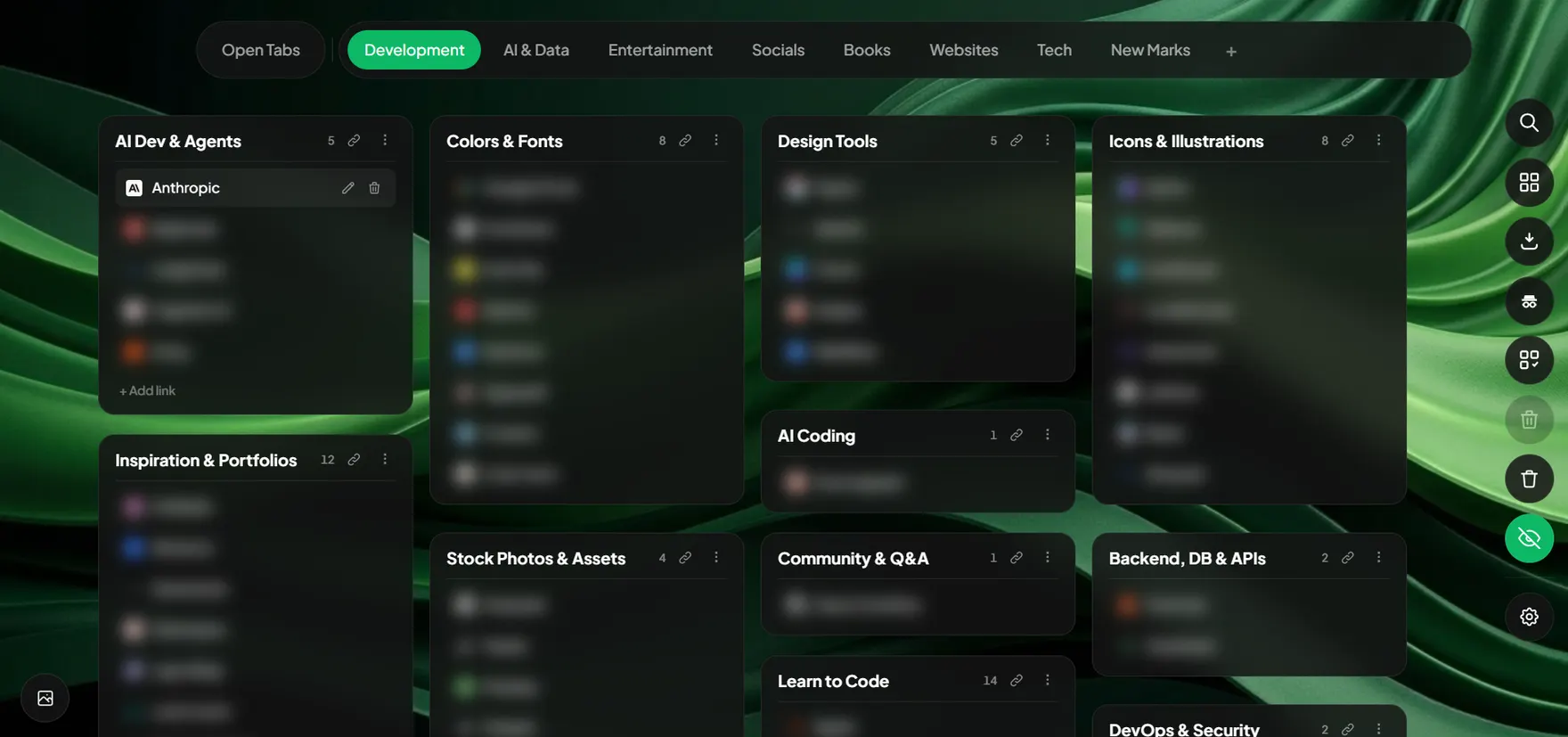Open the three-dot menu for Colors & Fonts
The image size is (1568, 737).
pos(716,141)
